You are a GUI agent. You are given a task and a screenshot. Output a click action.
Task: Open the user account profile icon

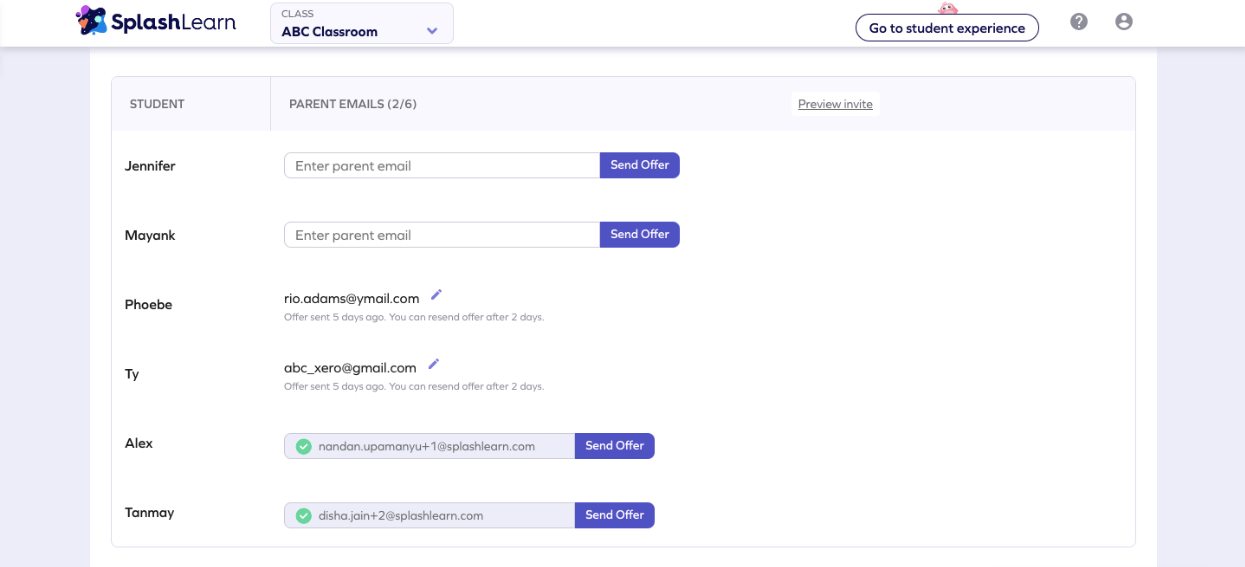click(x=1124, y=22)
